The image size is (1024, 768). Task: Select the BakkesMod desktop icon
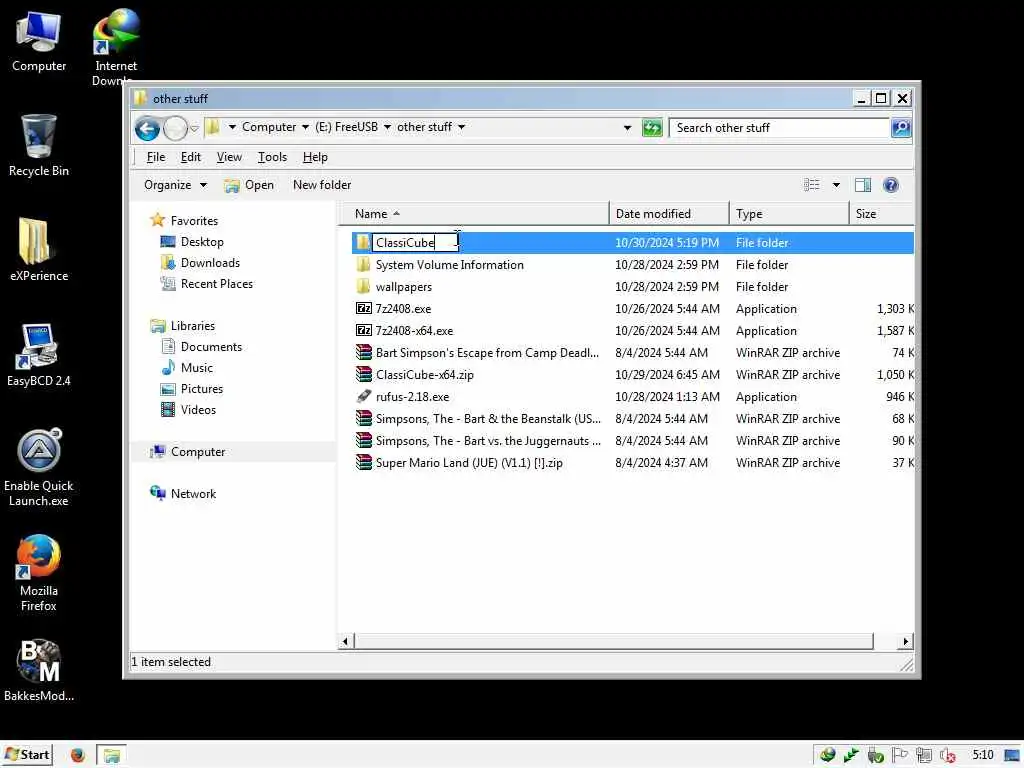[39, 670]
